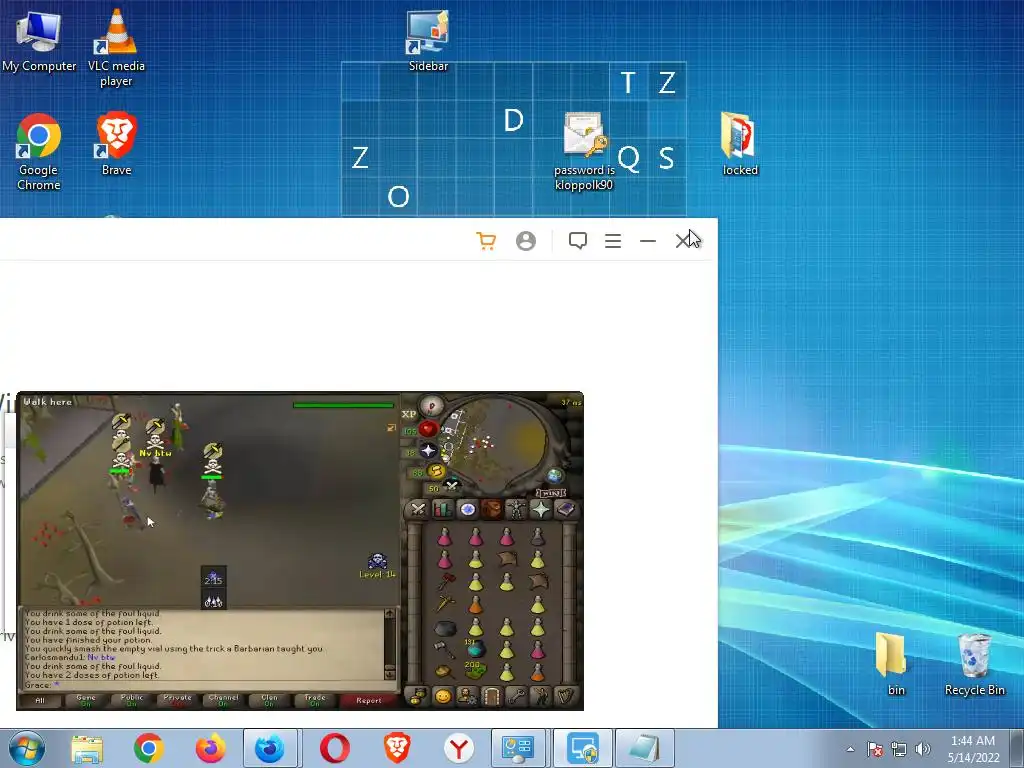Open the Prayer star tab in game
Image resolution: width=1024 pixels, height=768 pixels.
[x=540, y=509]
